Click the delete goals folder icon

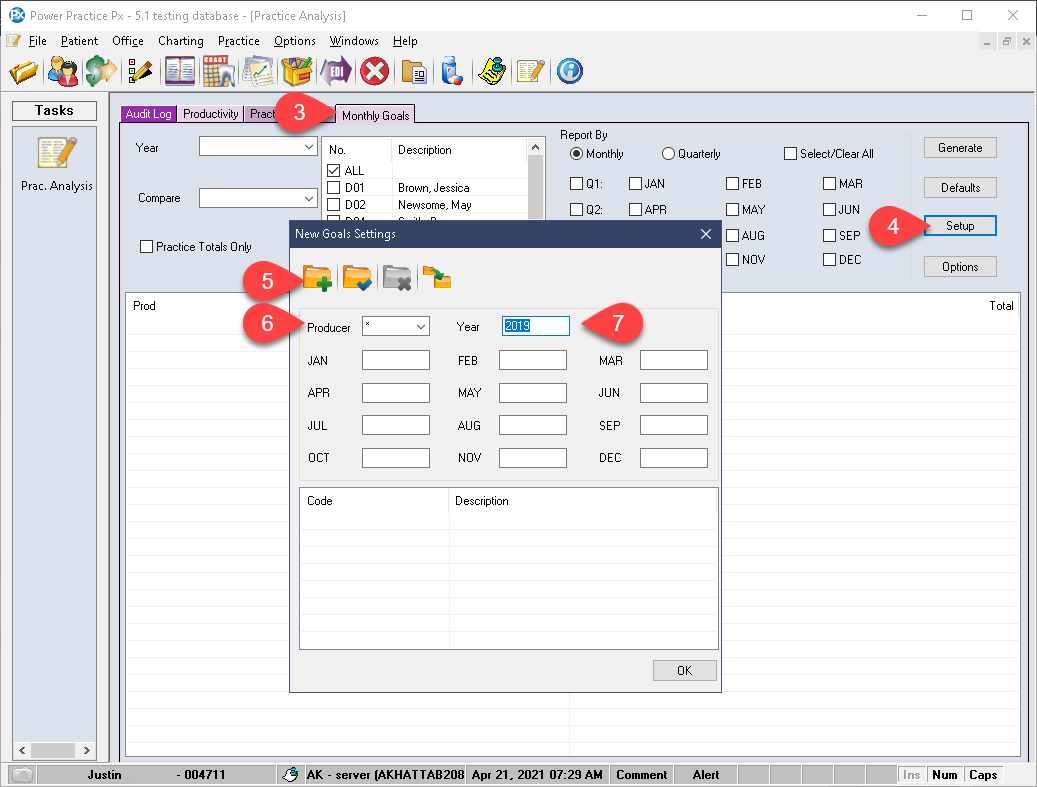(397, 278)
